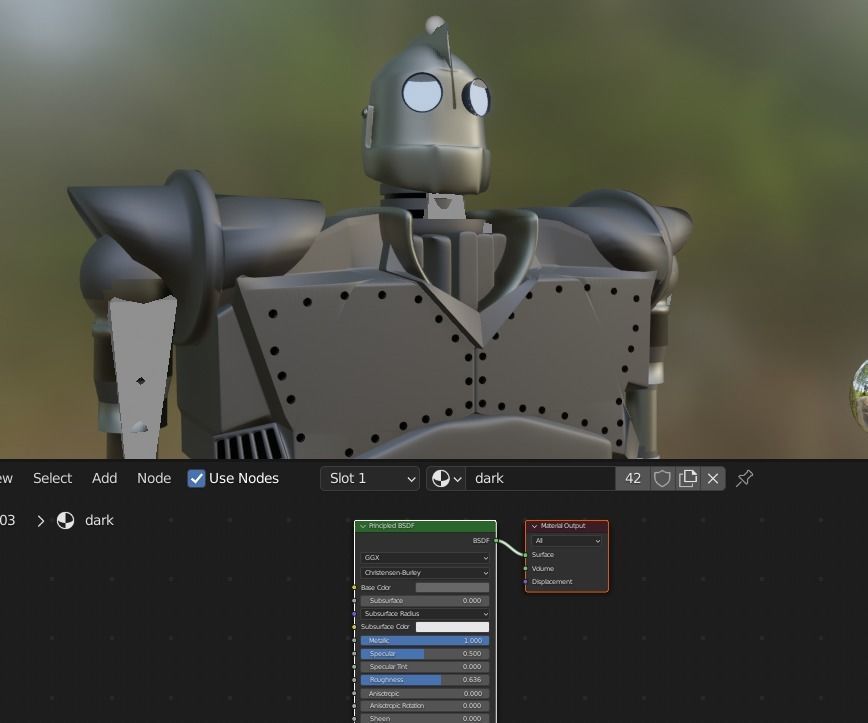Open the Node menu

[154, 478]
